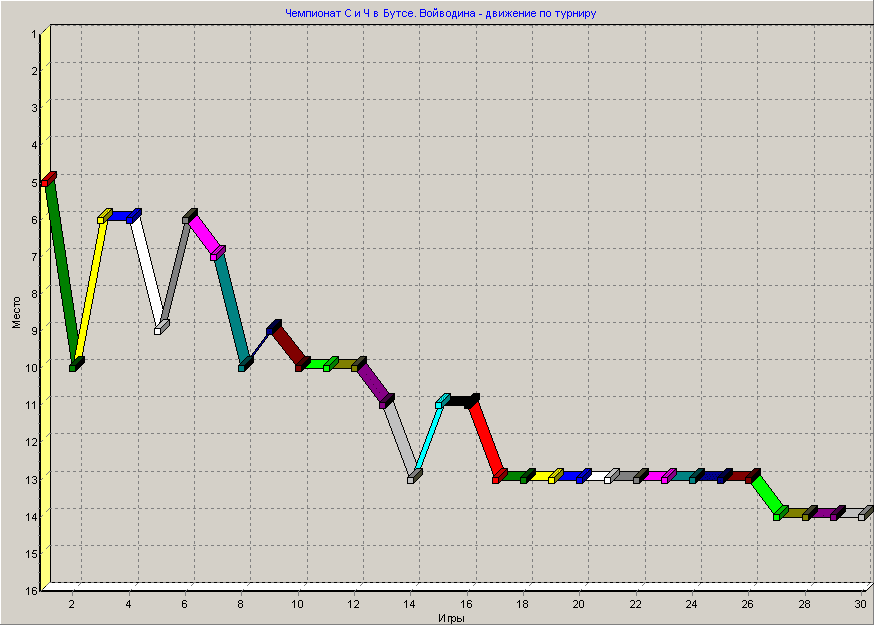Image resolution: width=874 pixels, height=625 pixels.
Task: Select the lime marker at game 27, place 14
Action: pos(781,513)
